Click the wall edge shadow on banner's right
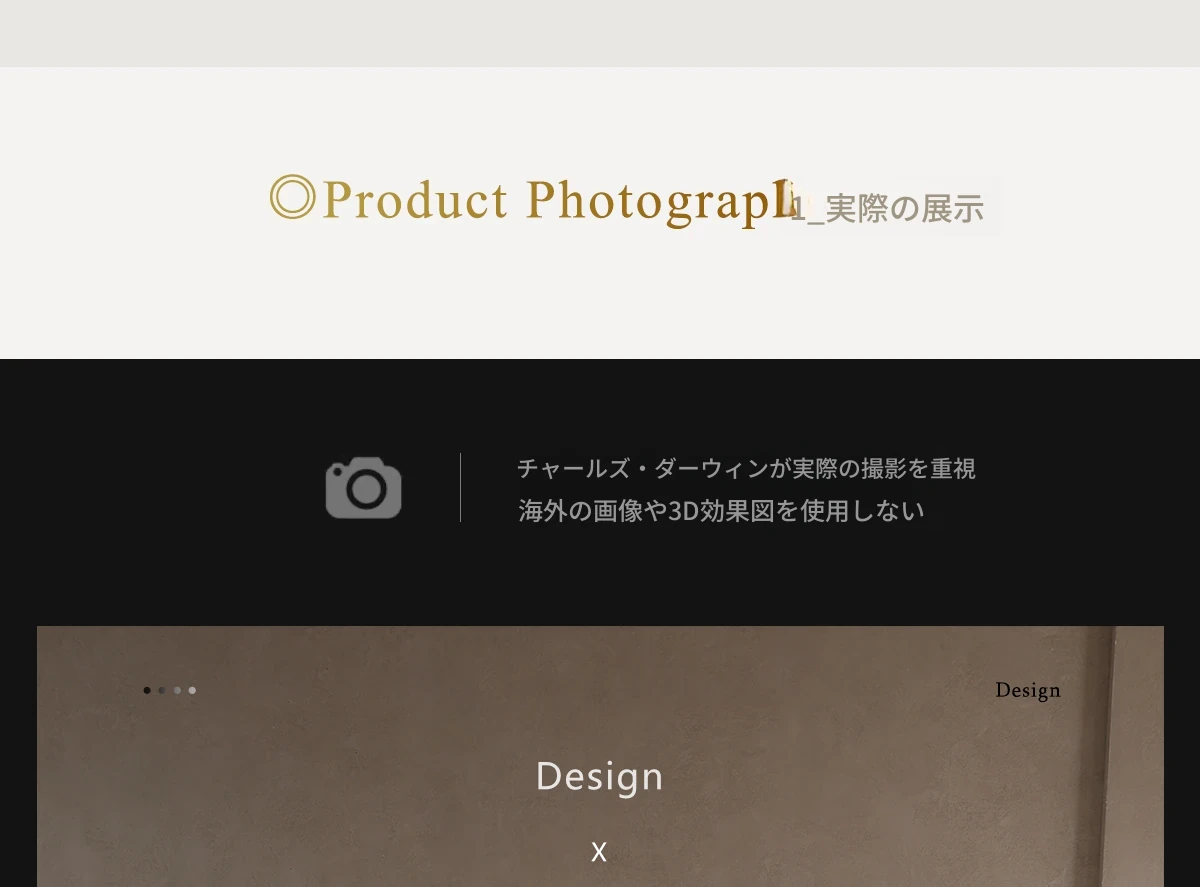This screenshot has width=1200, height=887. 1108,760
